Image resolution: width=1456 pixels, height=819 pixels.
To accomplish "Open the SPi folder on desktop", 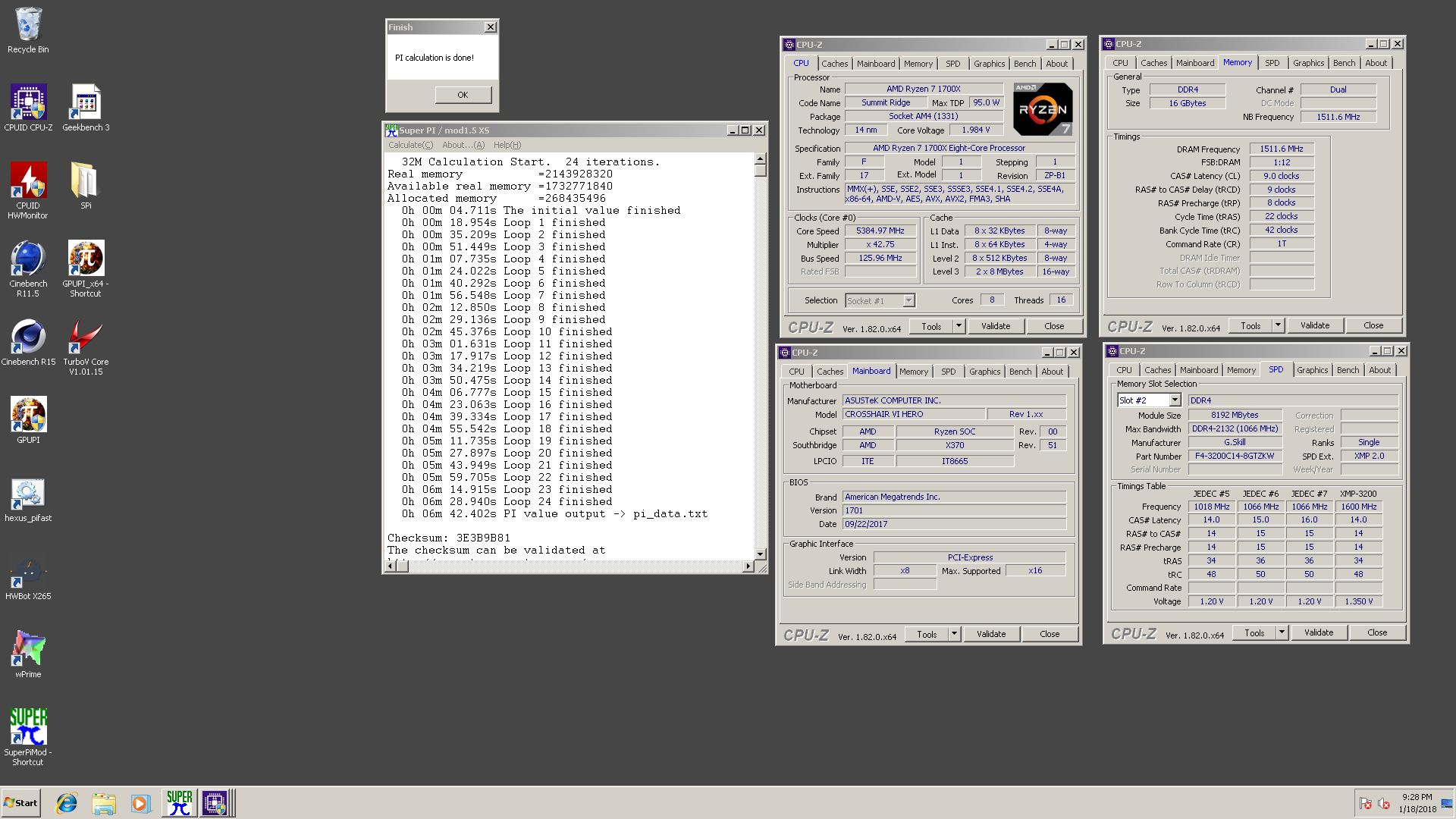I will click(x=86, y=186).
